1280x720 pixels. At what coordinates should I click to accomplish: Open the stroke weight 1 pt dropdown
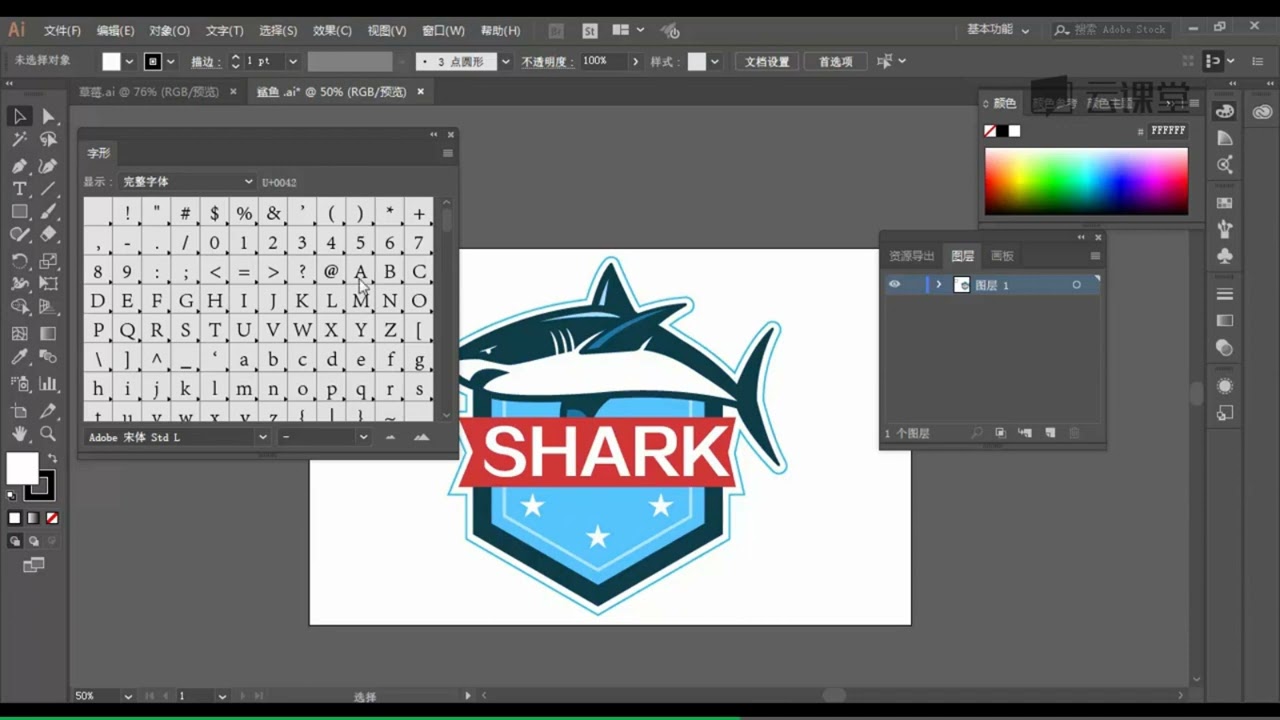(x=293, y=62)
